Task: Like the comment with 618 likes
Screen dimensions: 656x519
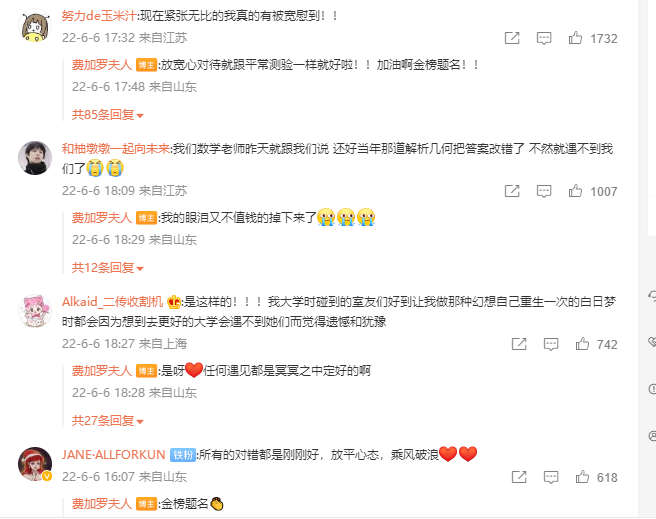Action: coord(582,477)
